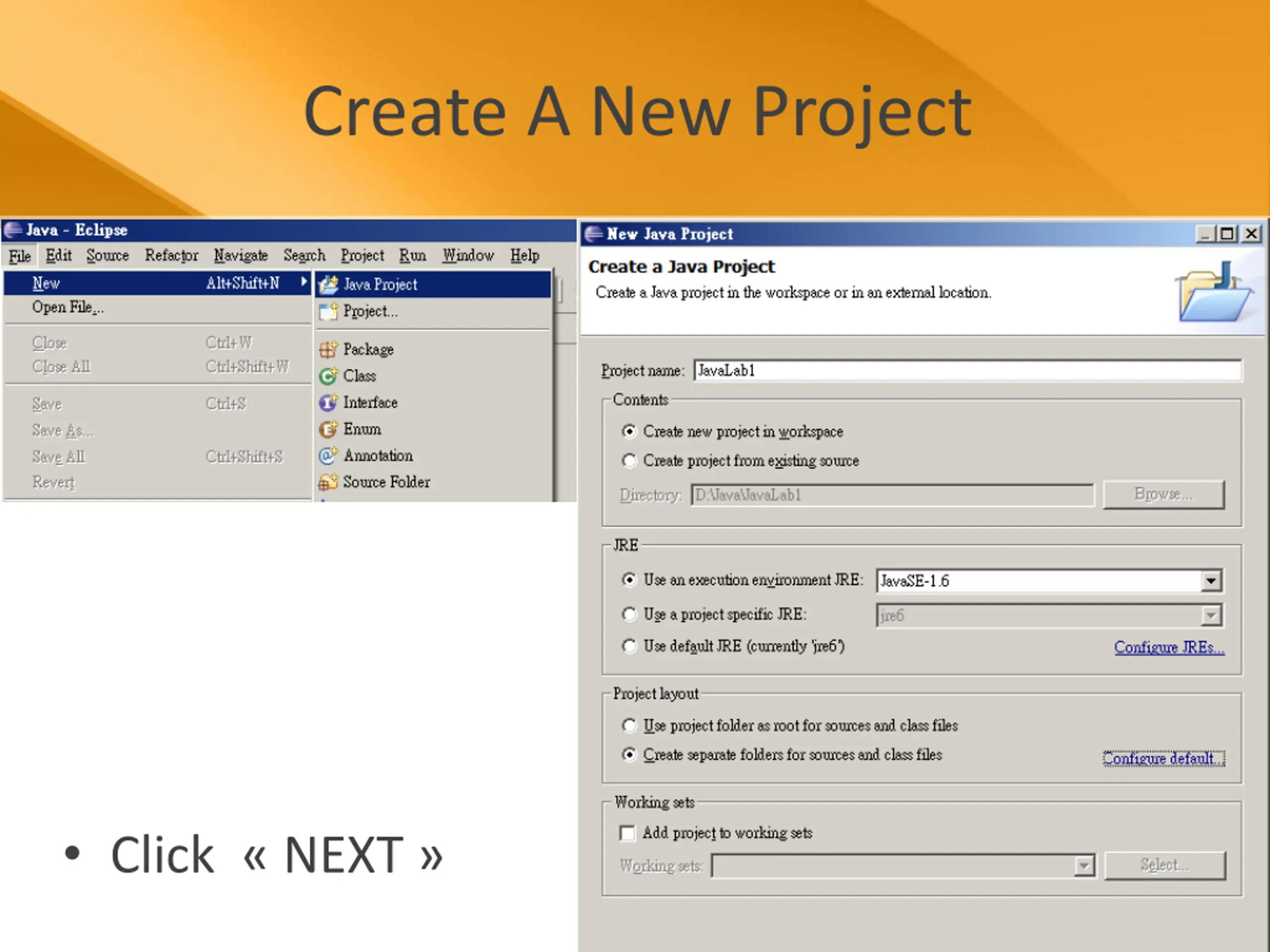Click the Package icon in the New submenu
This screenshot has width=1270, height=952.
pos(328,349)
